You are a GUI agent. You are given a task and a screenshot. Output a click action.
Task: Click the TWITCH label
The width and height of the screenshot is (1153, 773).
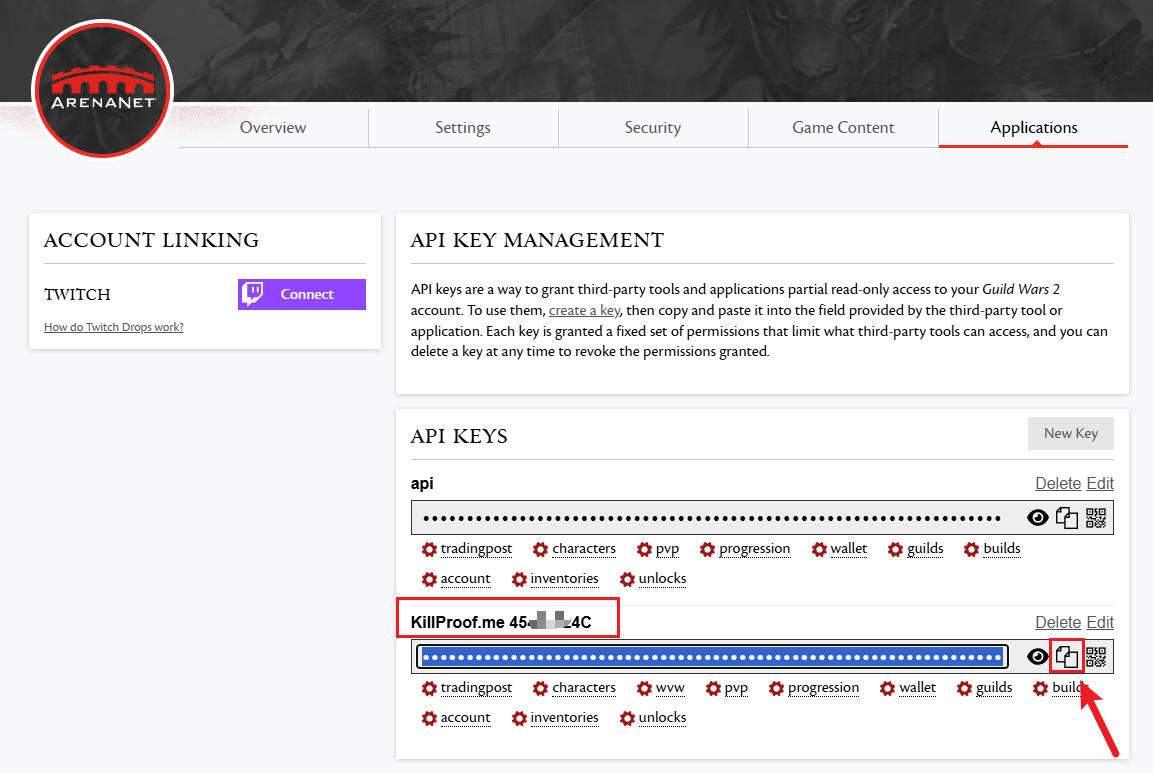click(77, 294)
